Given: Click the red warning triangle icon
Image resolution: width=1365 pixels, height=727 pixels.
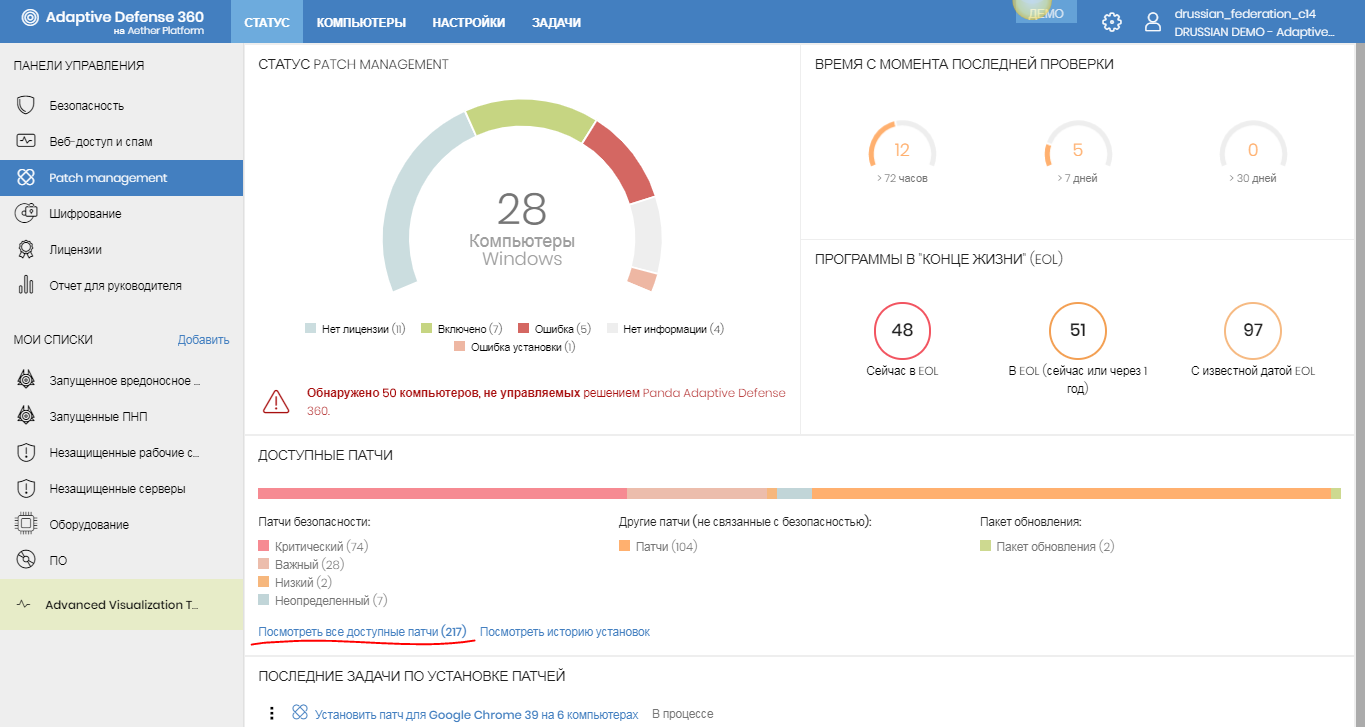Looking at the screenshot, I should [x=276, y=402].
